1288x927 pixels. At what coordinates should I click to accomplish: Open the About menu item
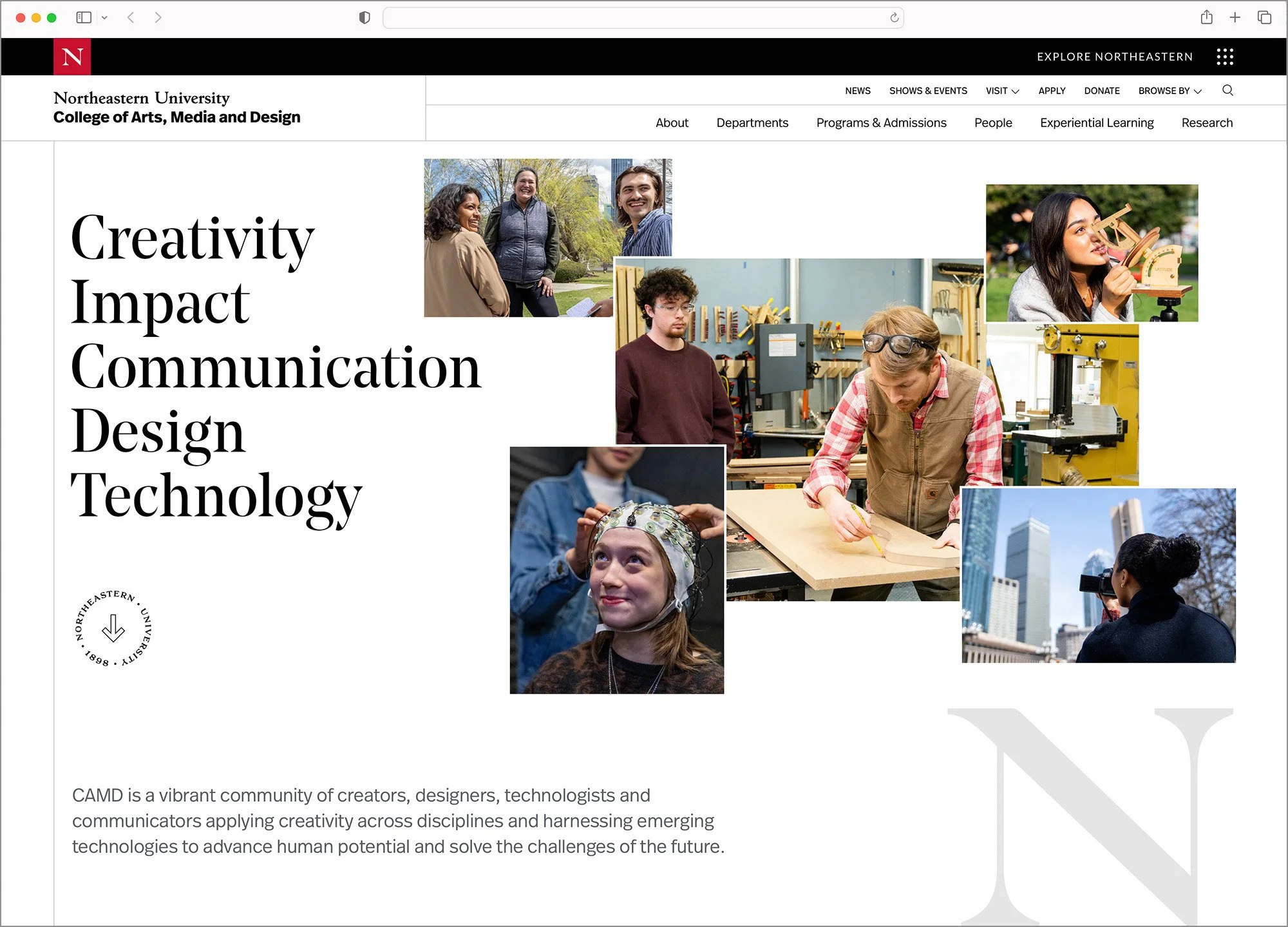[672, 122]
